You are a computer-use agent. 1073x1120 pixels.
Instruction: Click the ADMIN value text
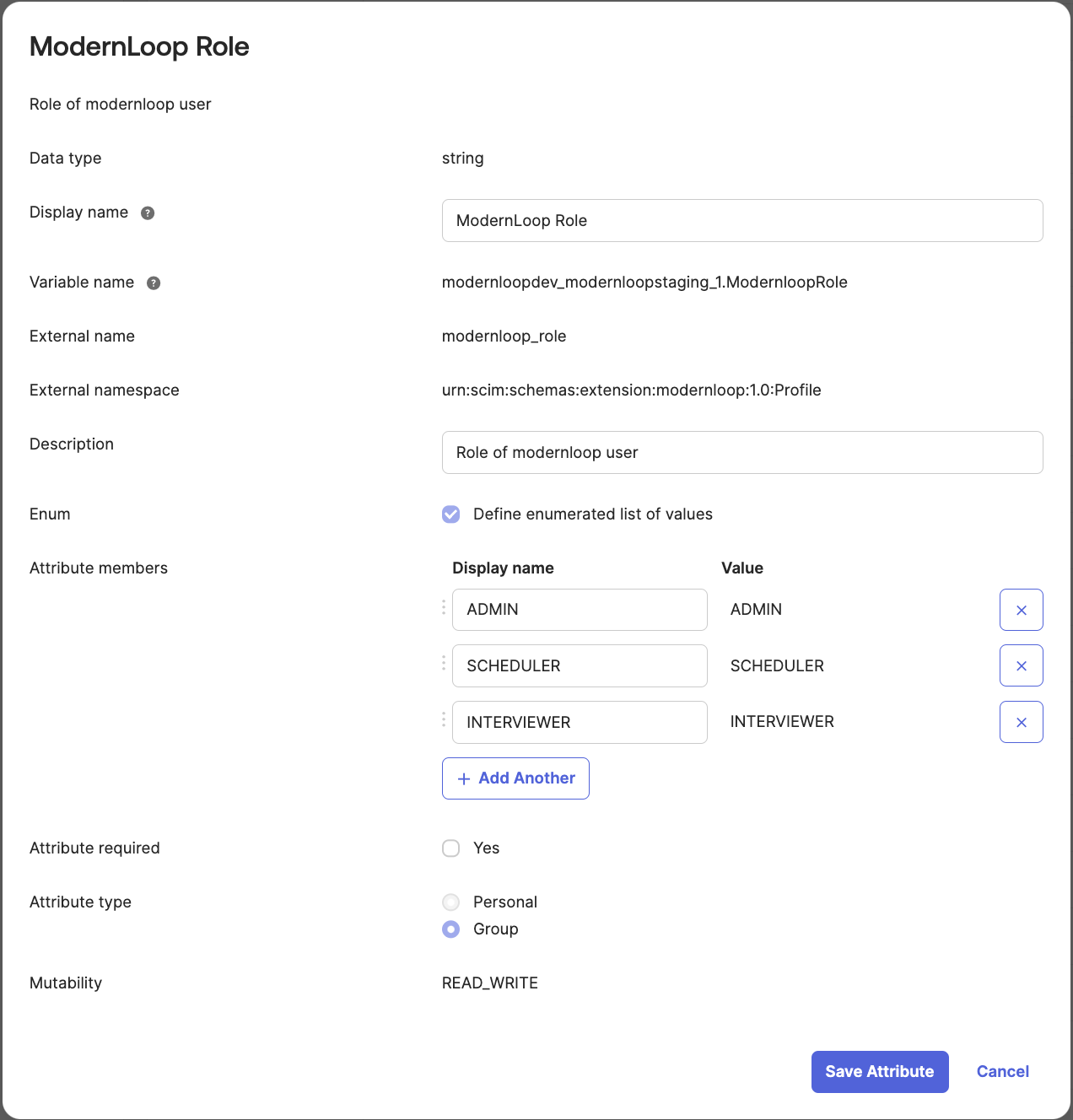(x=756, y=610)
